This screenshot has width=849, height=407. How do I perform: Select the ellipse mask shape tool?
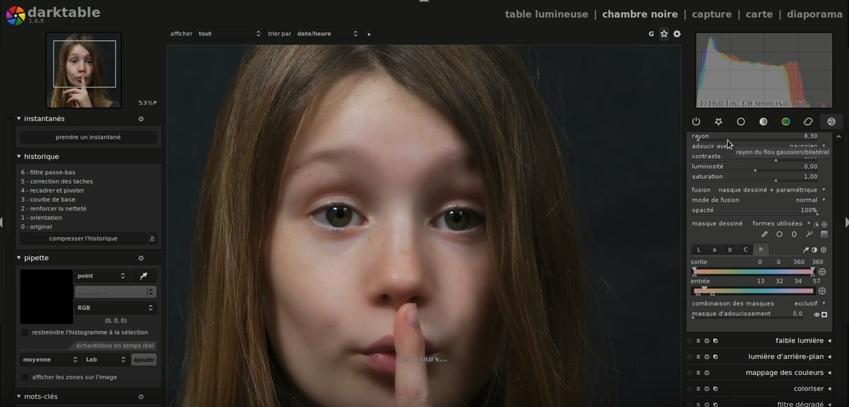[x=794, y=234]
